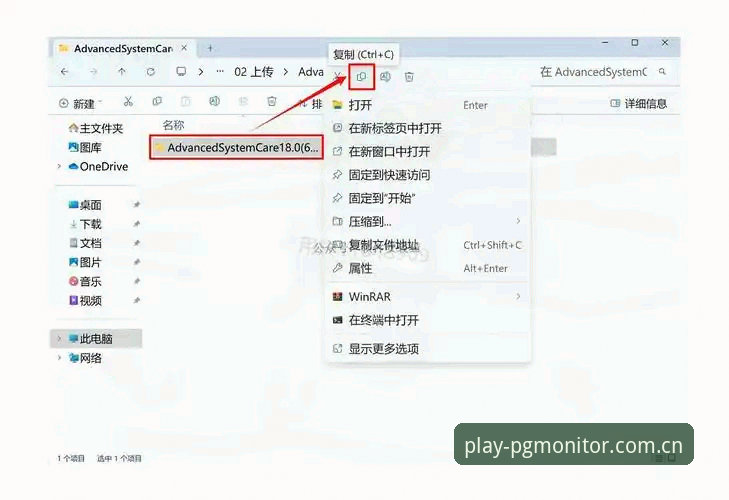Open OneDrive in sidebar
The height and width of the screenshot is (500, 729).
(98, 167)
